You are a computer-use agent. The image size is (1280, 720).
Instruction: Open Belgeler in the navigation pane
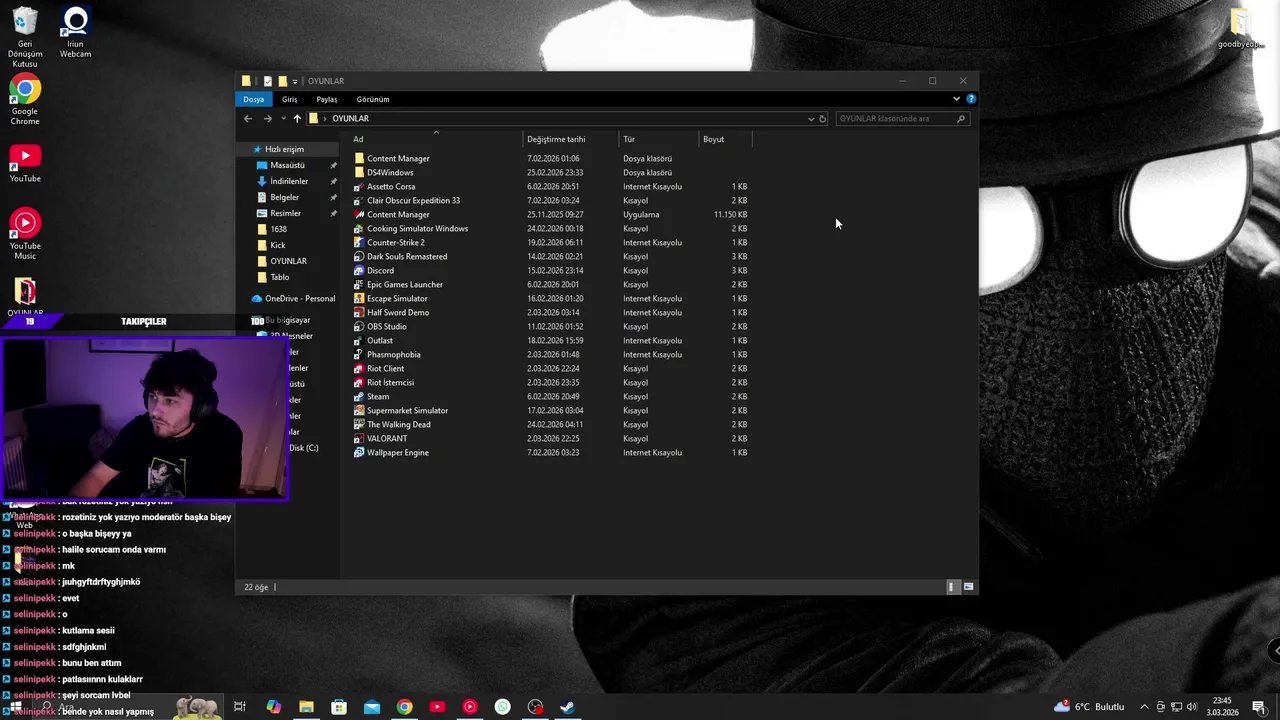[x=284, y=197]
